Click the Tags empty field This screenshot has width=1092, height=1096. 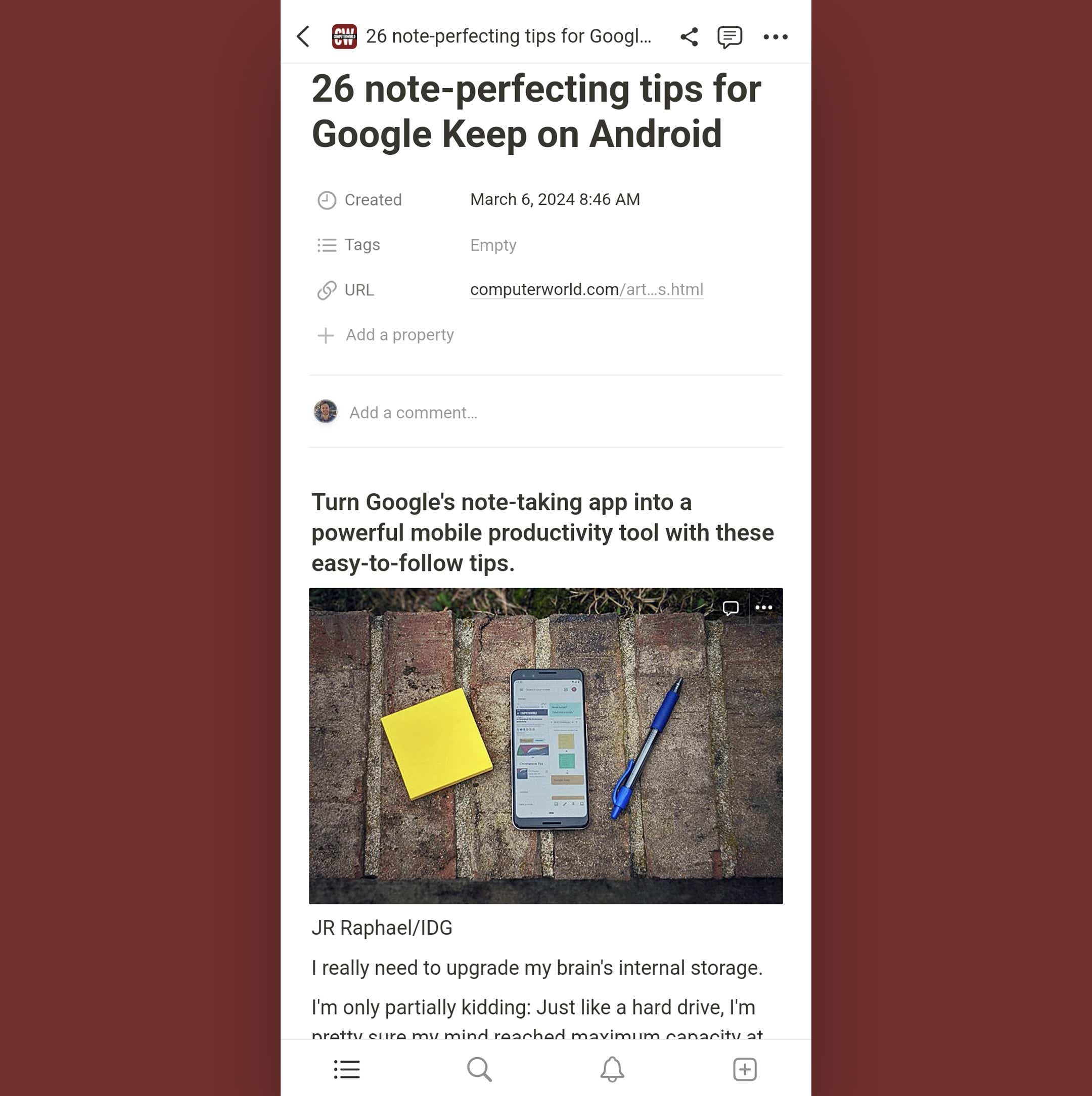(x=492, y=244)
